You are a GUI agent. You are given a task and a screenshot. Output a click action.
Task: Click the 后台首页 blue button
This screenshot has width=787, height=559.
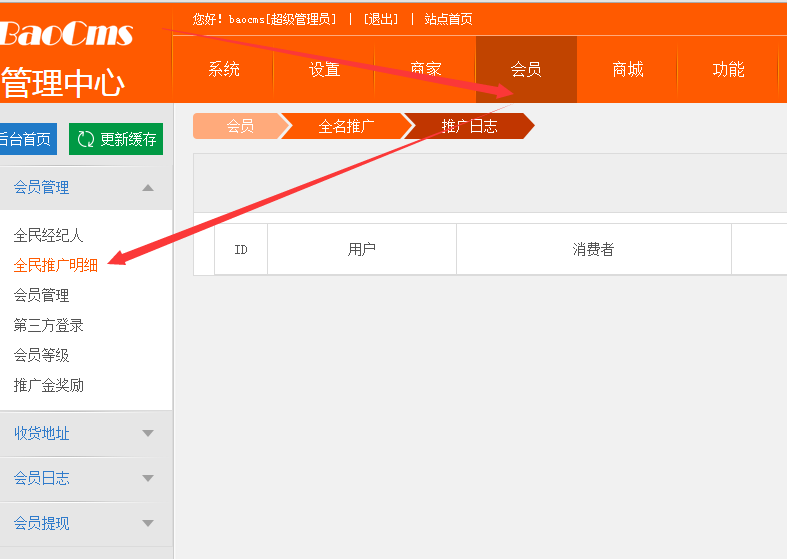[x=28, y=139]
